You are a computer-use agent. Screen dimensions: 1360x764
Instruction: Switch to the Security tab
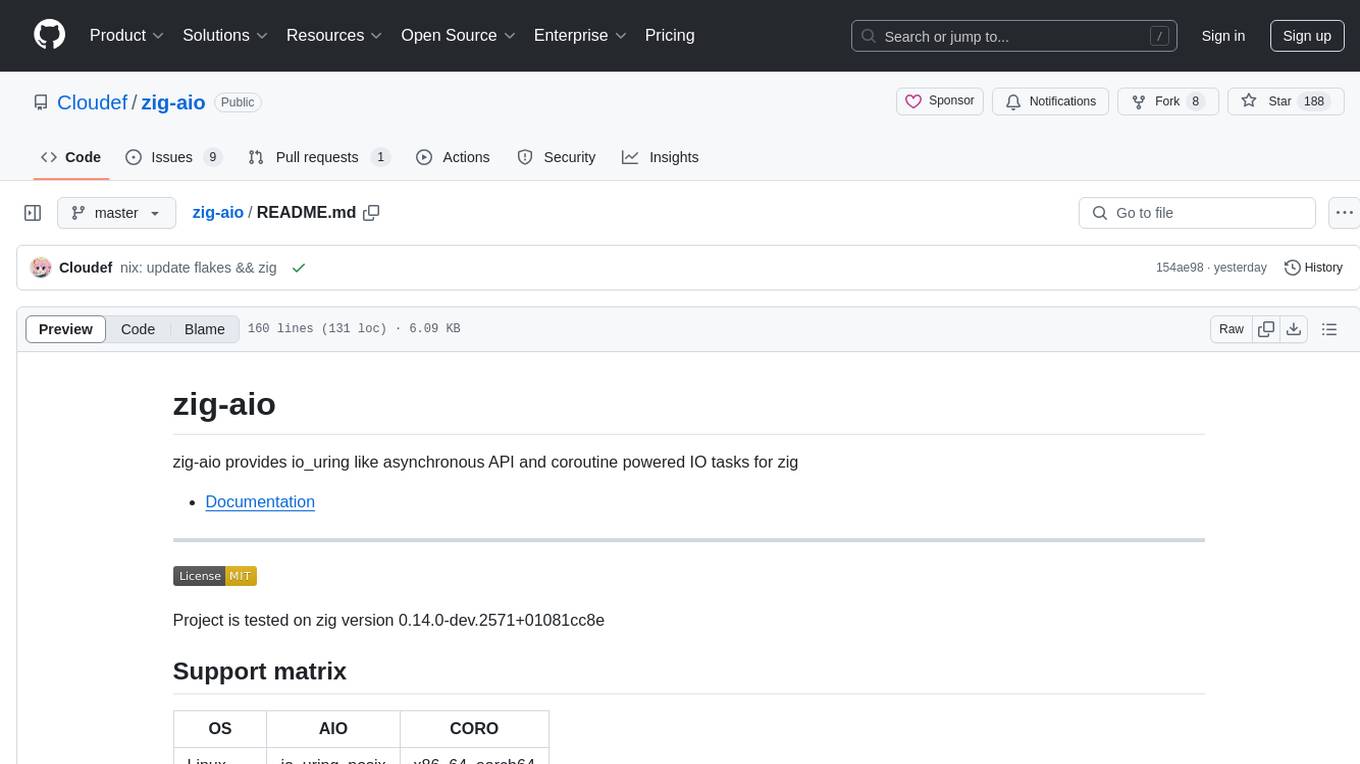[x=556, y=157]
